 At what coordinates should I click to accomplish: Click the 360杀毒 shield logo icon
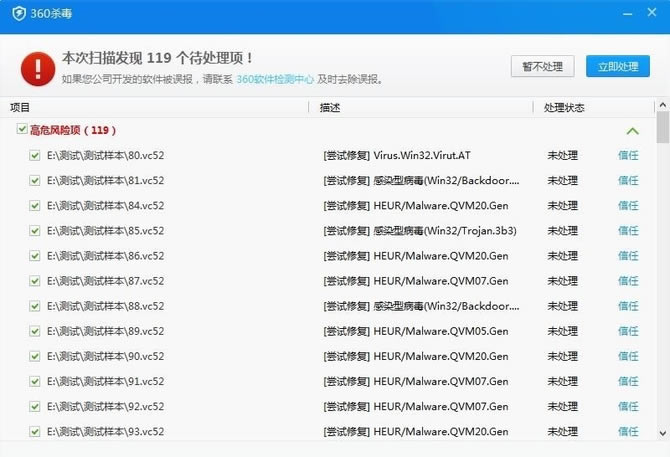[19, 13]
